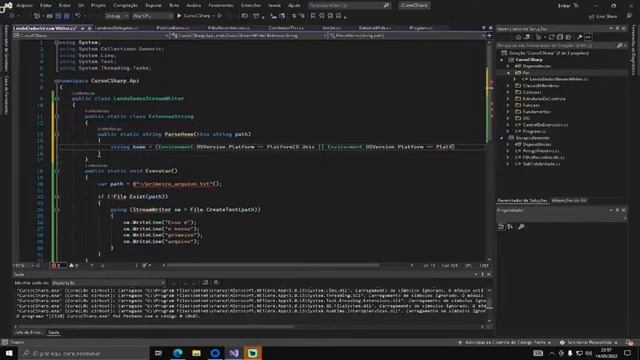This screenshot has height=360, width=640.
Task: Collapse the Api folder node
Action: 508,73
